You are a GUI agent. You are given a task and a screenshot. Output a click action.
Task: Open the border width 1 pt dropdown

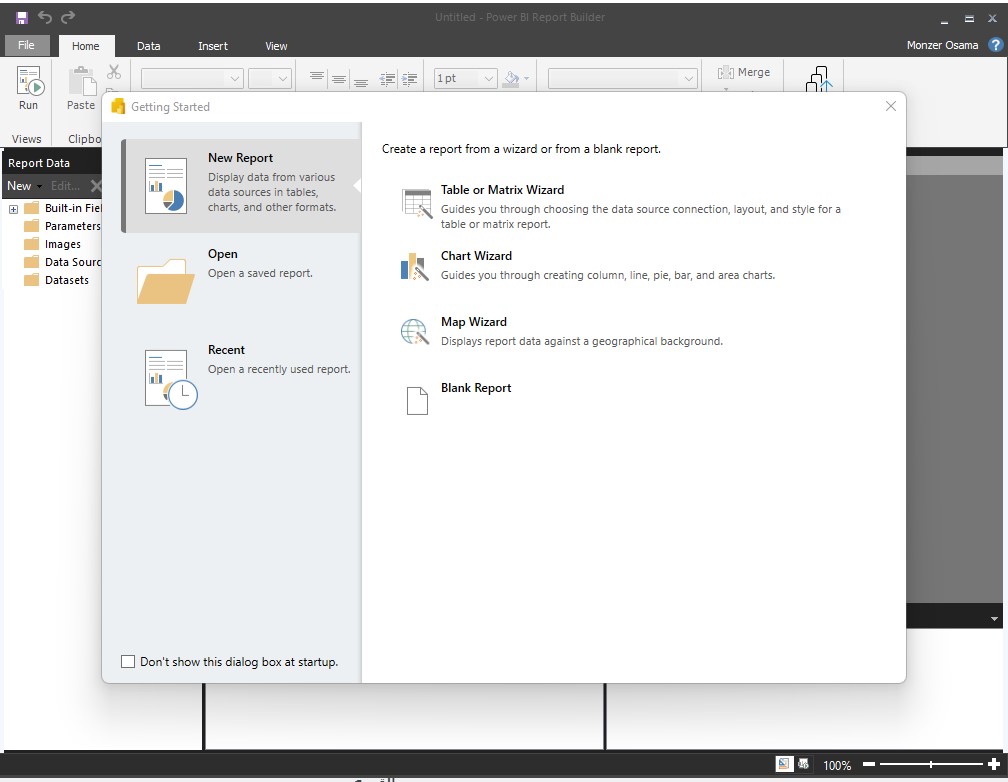coord(465,78)
